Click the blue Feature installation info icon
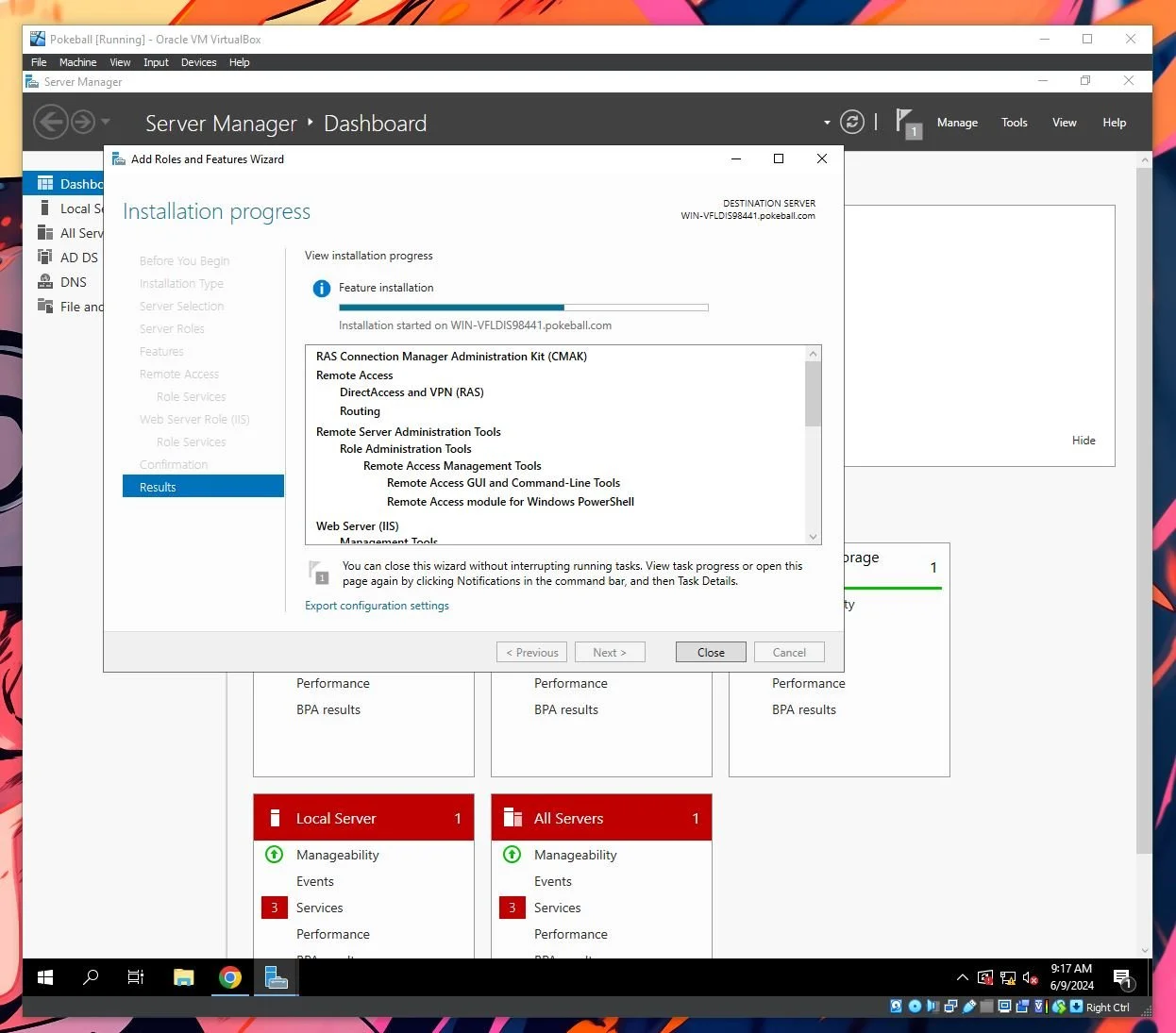Viewport: 1176px width, 1033px height. tap(322, 289)
